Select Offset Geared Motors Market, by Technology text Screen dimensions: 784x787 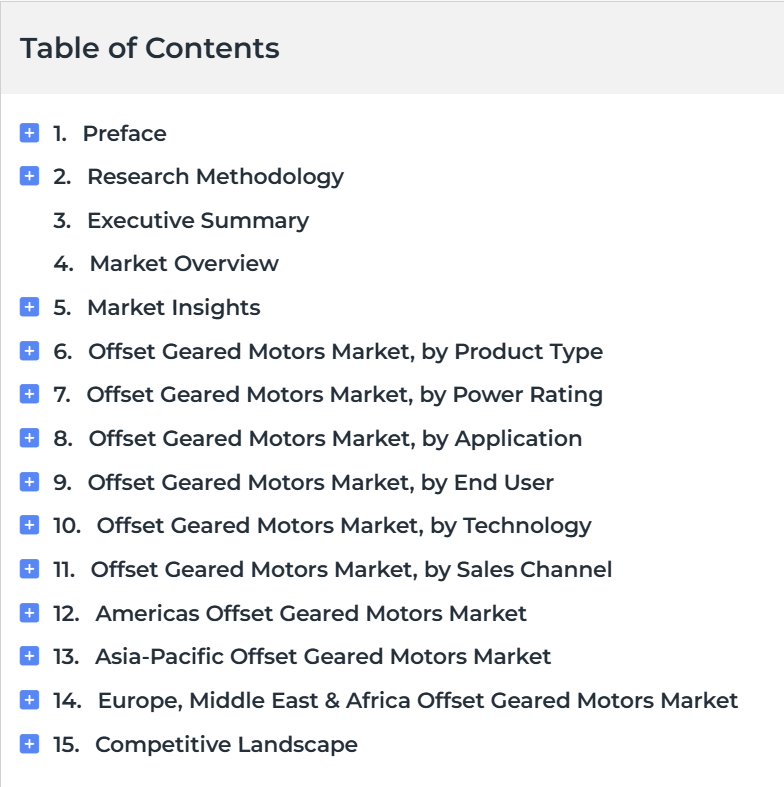(x=344, y=526)
